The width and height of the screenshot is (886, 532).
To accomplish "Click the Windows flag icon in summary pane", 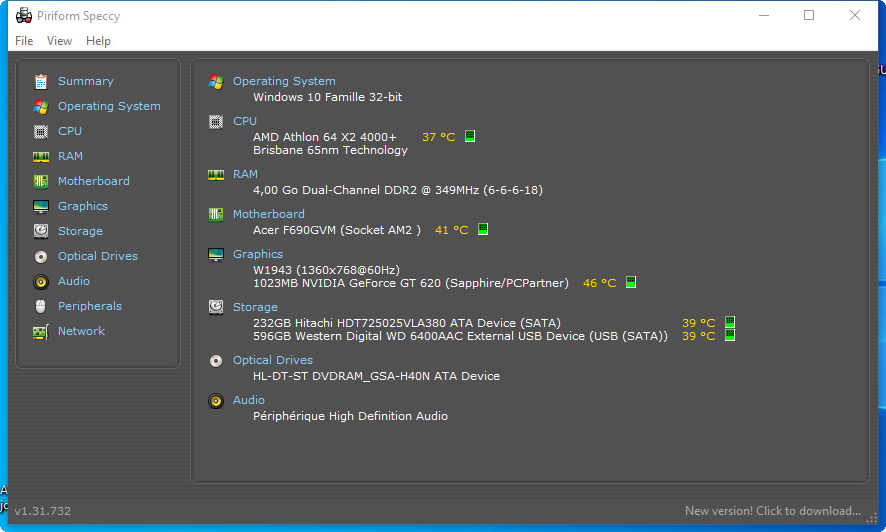I will (x=216, y=81).
